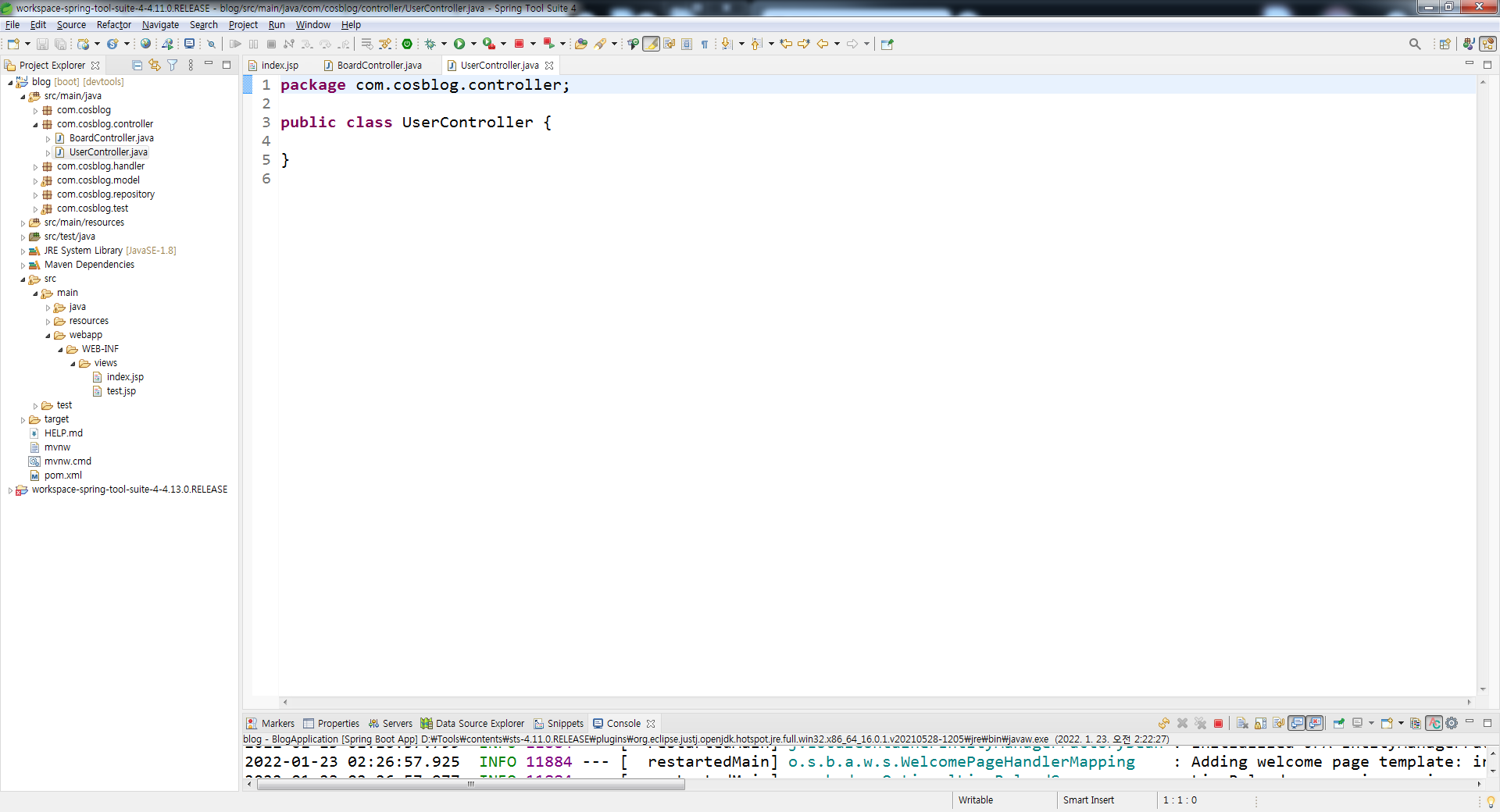The image size is (1500, 812).
Task: Toggle console ANSI color support button
Action: click(1434, 723)
